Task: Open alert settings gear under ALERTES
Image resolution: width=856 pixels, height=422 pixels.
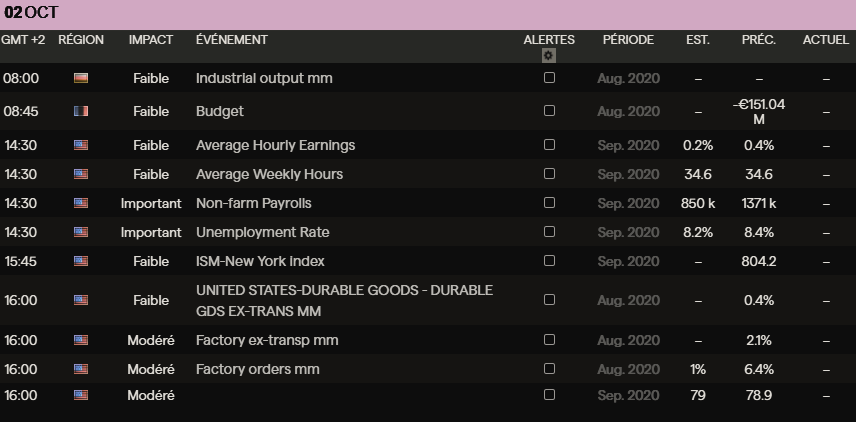Action: point(548,56)
